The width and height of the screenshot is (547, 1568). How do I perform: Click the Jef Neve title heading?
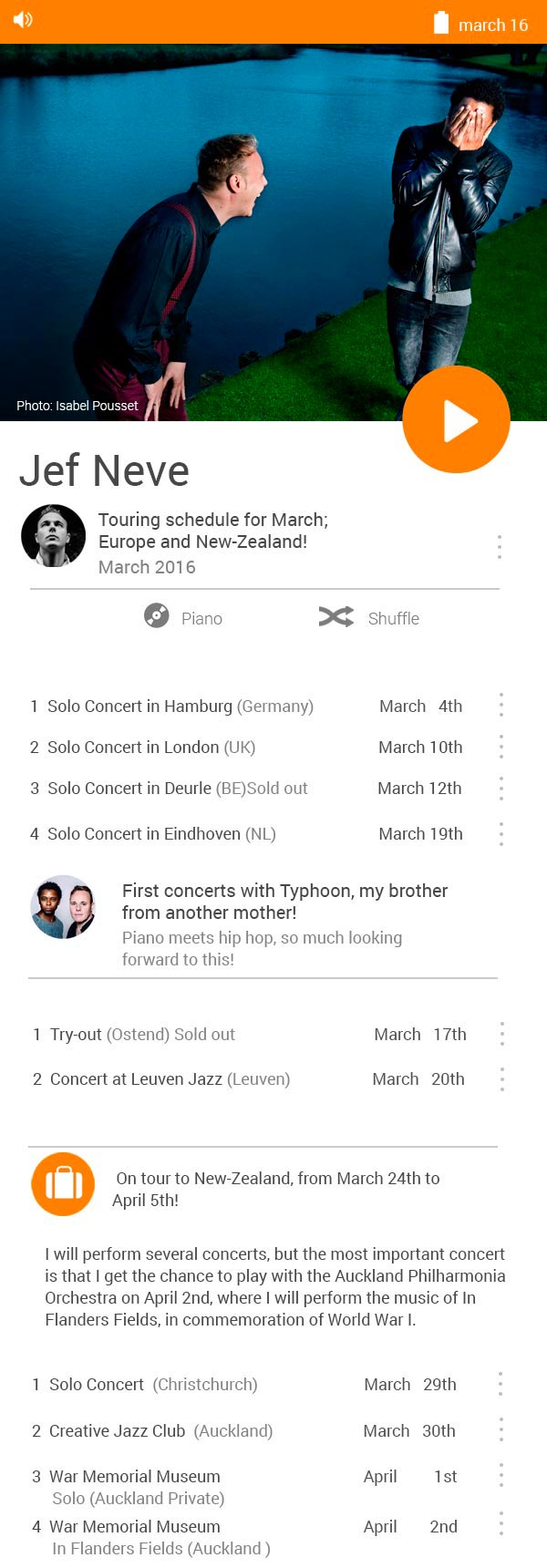tap(104, 471)
